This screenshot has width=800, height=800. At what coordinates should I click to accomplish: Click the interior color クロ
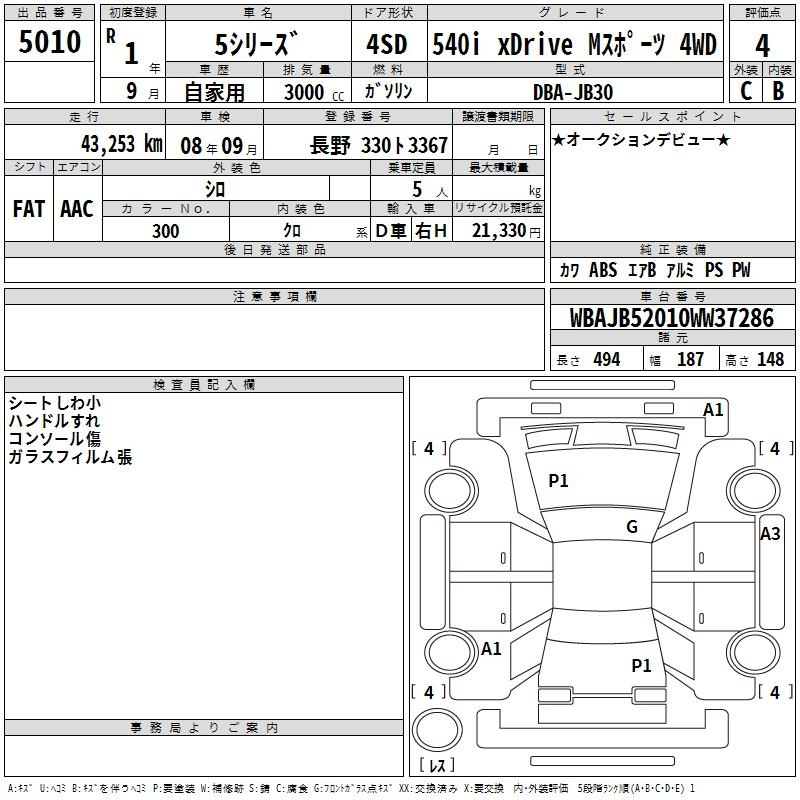[x=292, y=231]
